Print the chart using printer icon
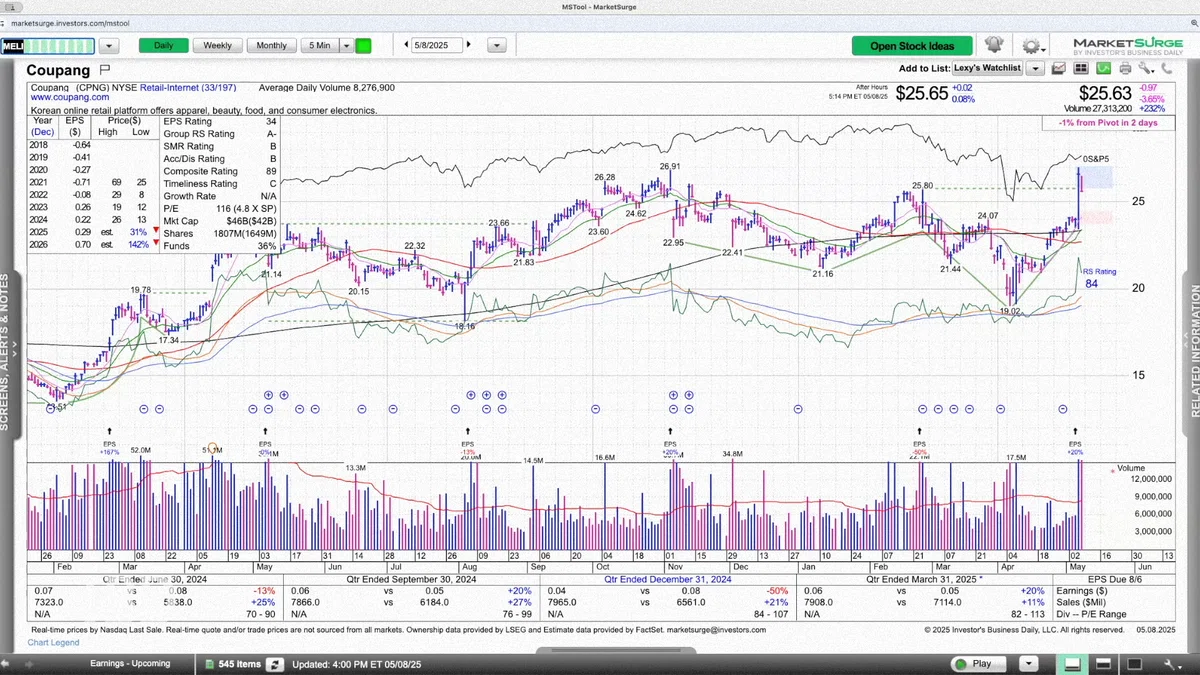1200x675 pixels. [1125, 68]
